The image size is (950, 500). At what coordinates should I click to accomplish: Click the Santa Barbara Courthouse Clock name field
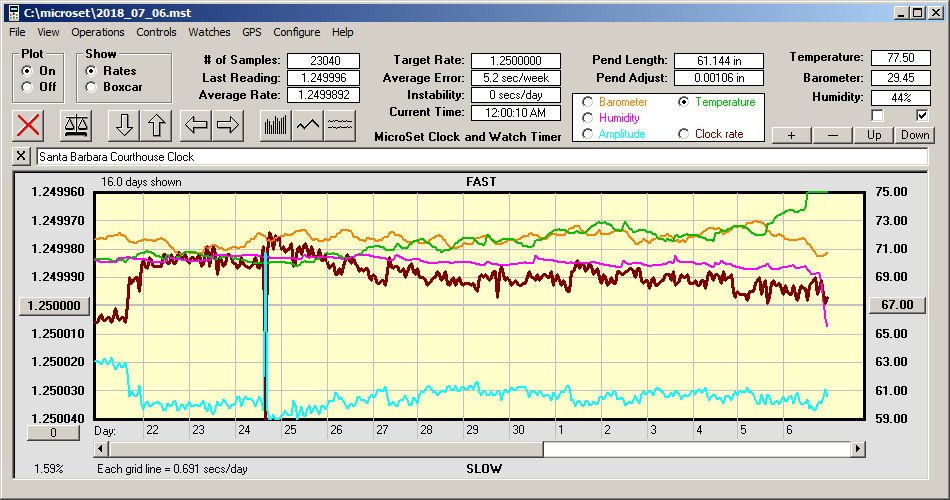[482, 157]
